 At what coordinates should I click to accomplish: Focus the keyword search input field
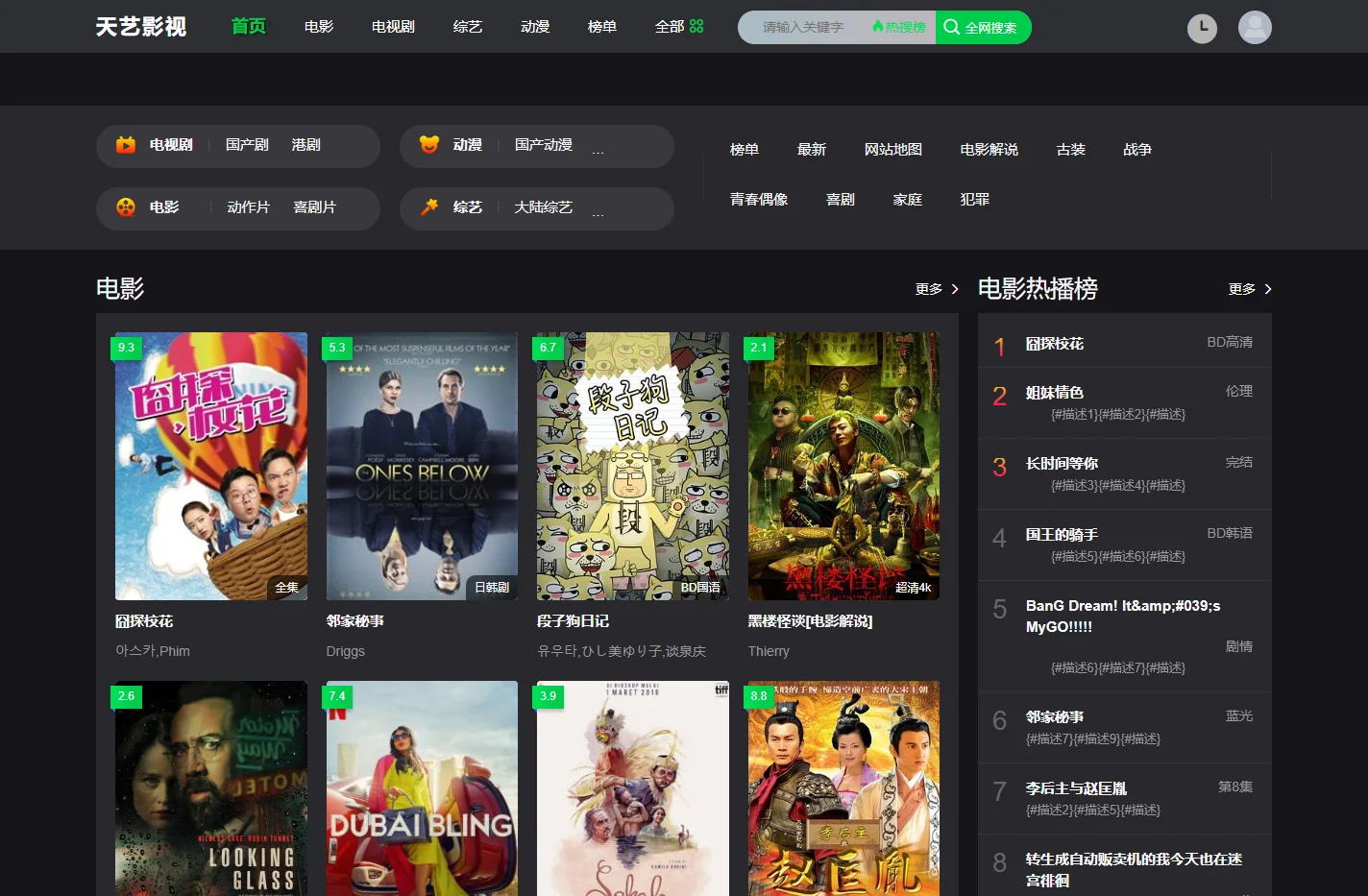(813, 27)
